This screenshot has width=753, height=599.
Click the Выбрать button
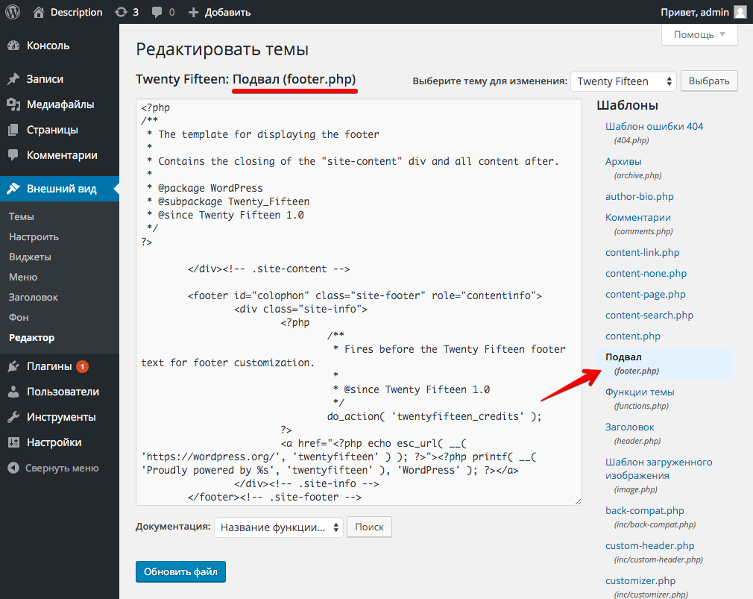tap(708, 81)
